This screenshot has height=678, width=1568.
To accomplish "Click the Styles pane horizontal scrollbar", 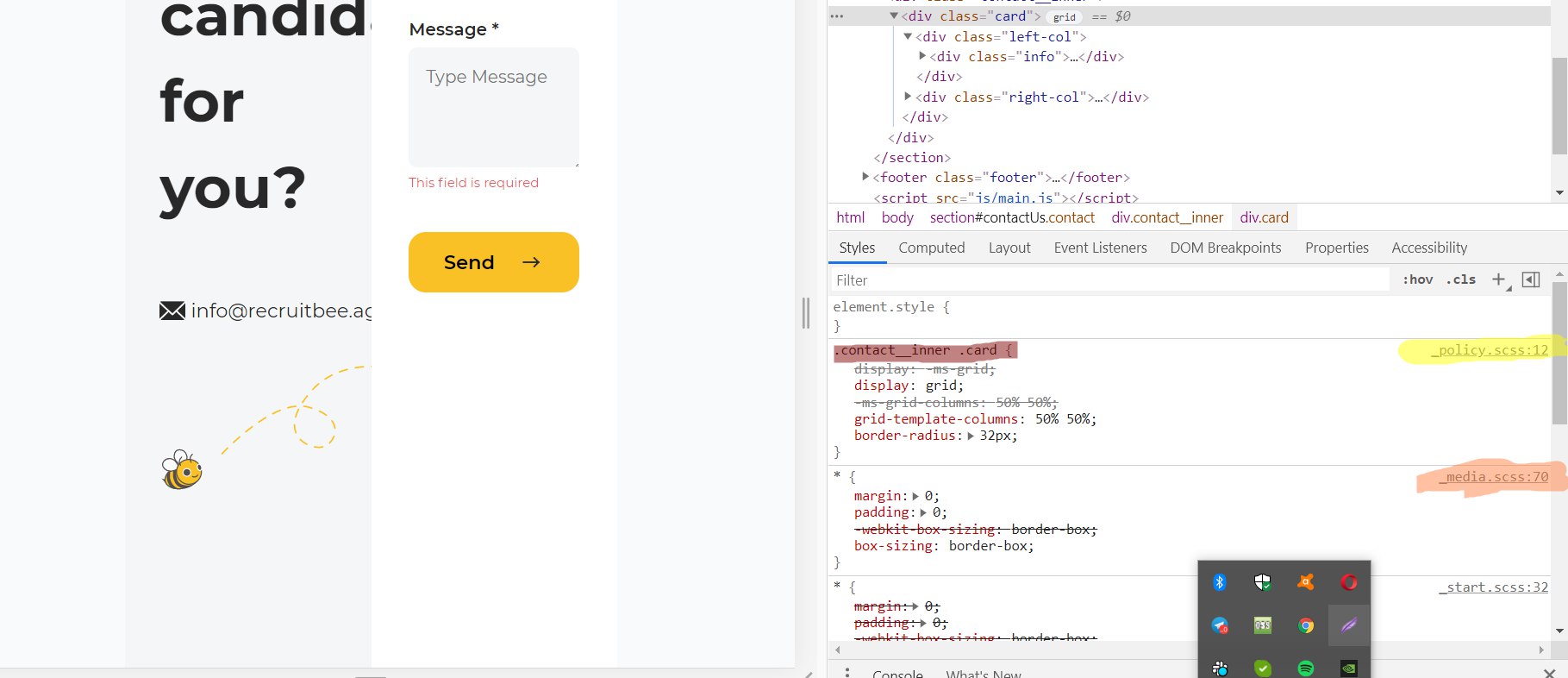I will click(x=1190, y=650).
